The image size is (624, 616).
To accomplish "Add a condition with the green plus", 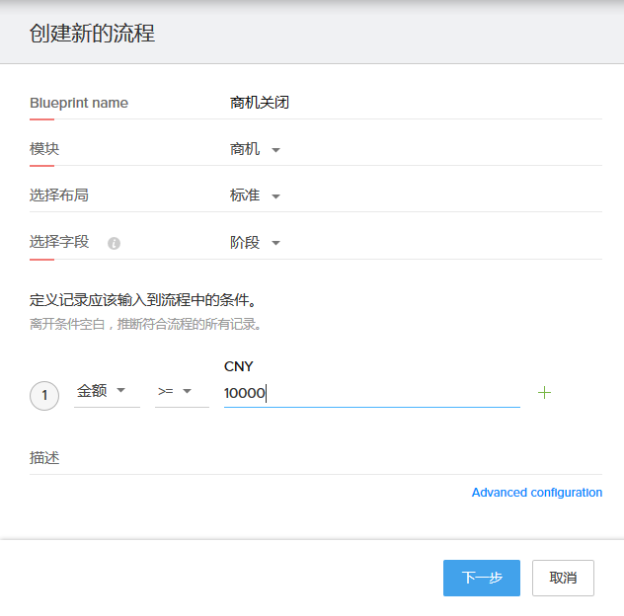I will (x=544, y=392).
